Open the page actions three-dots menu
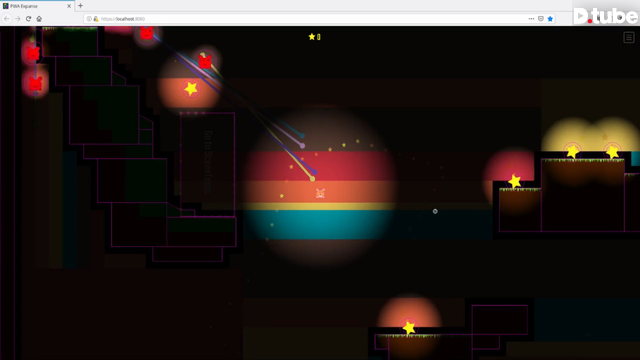 click(531, 19)
